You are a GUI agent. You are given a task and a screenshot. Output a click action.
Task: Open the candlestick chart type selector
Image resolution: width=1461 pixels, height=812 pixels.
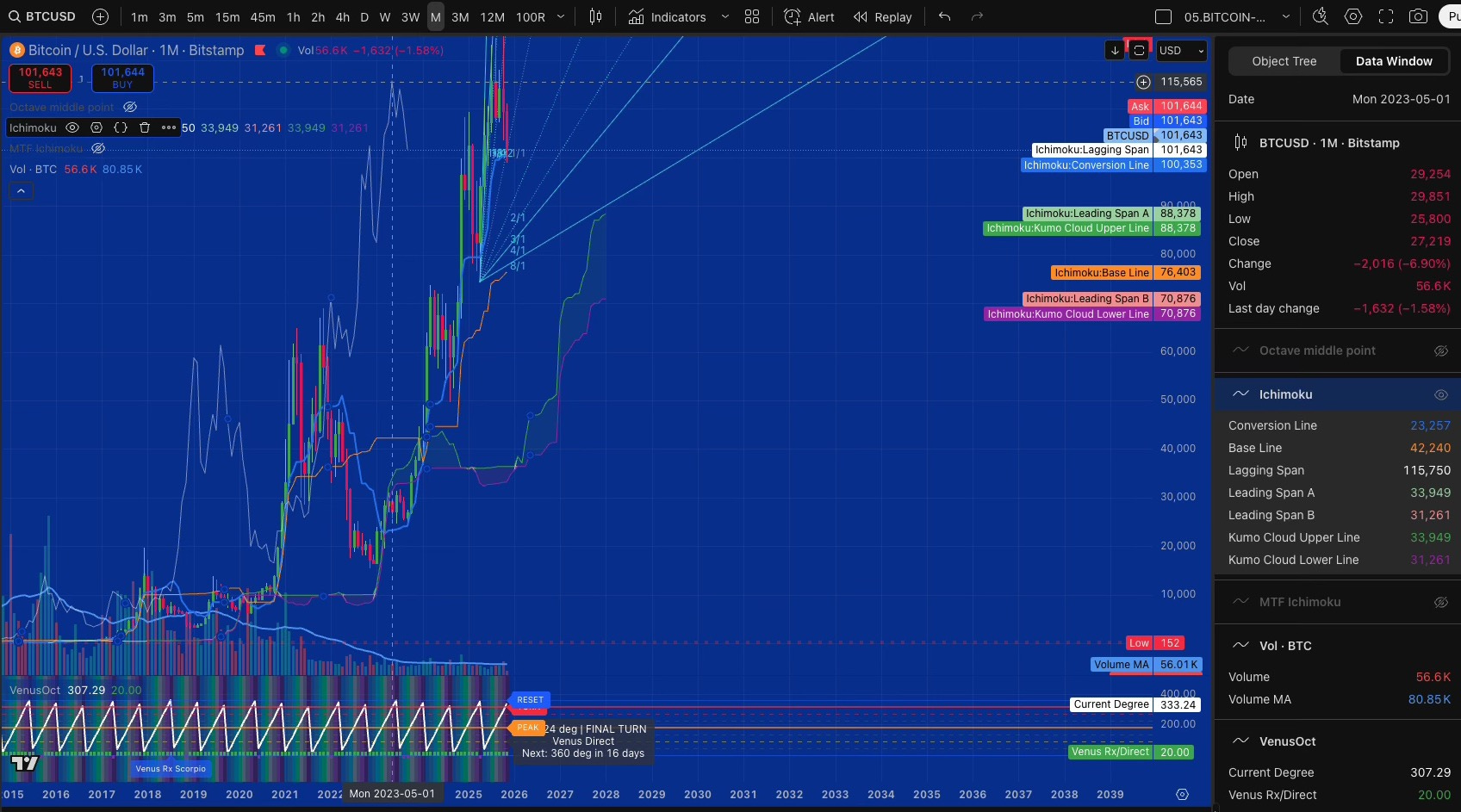(x=595, y=16)
